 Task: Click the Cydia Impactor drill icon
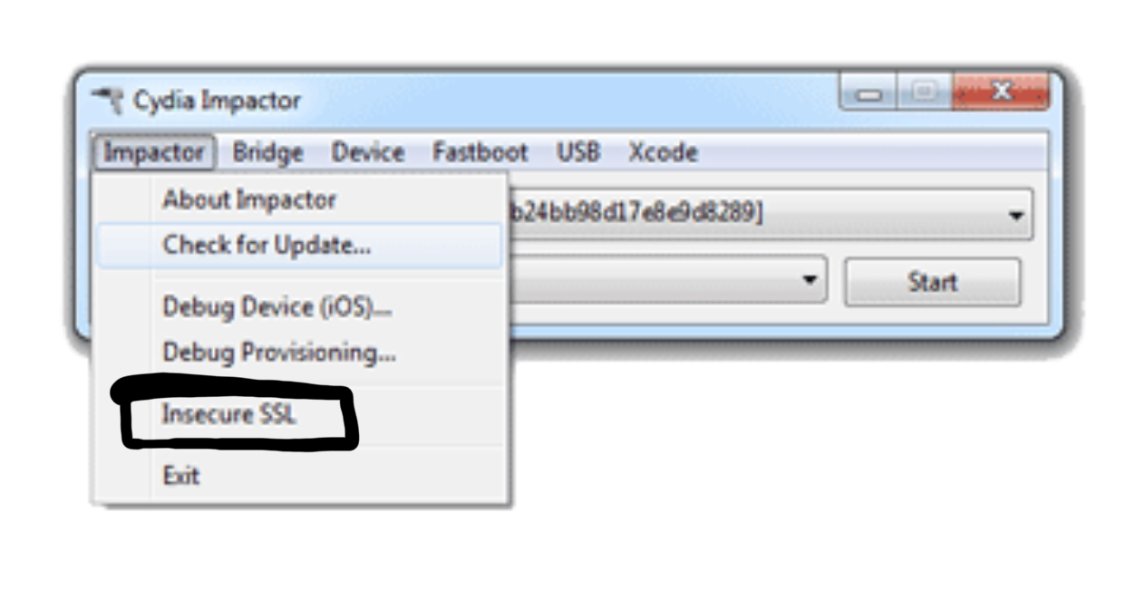(108, 100)
